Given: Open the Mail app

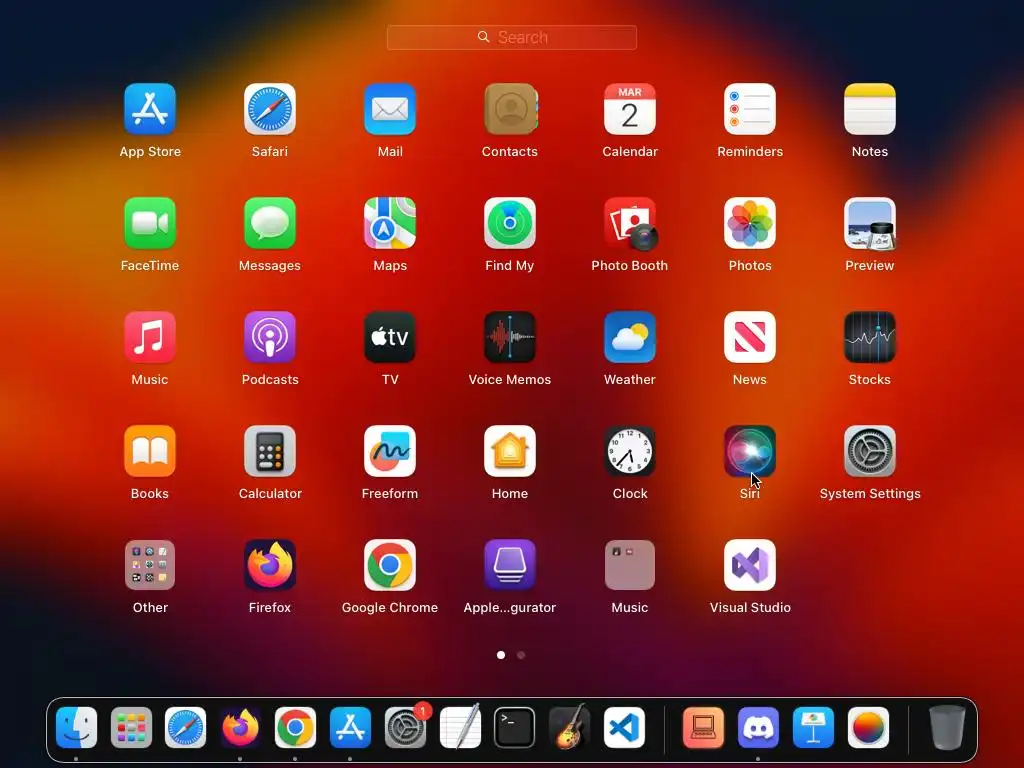Looking at the screenshot, I should [390, 109].
